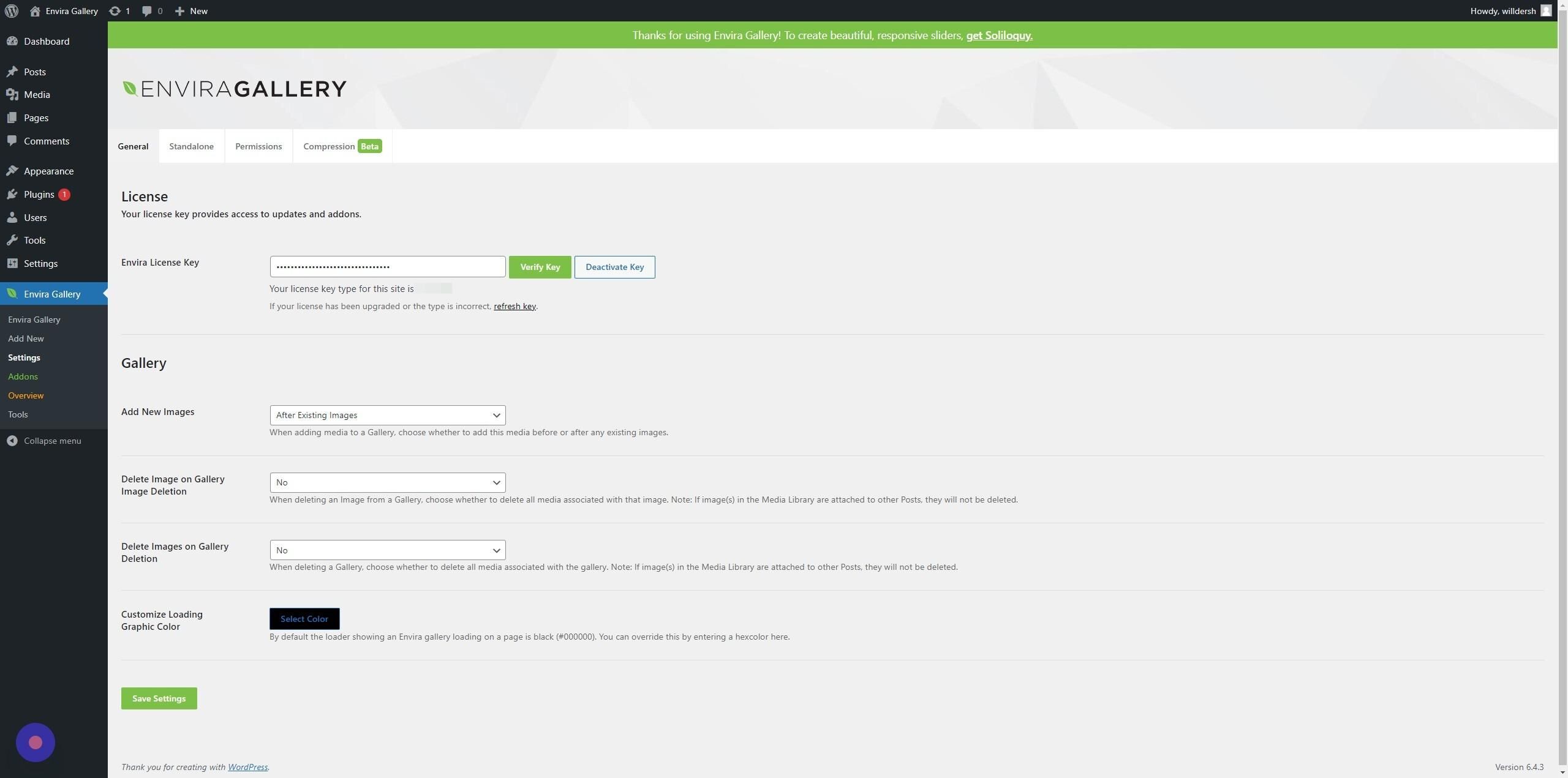The width and height of the screenshot is (1568, 778).
Task: Click the WordPress logo icon
Action: tap(12, 11)
